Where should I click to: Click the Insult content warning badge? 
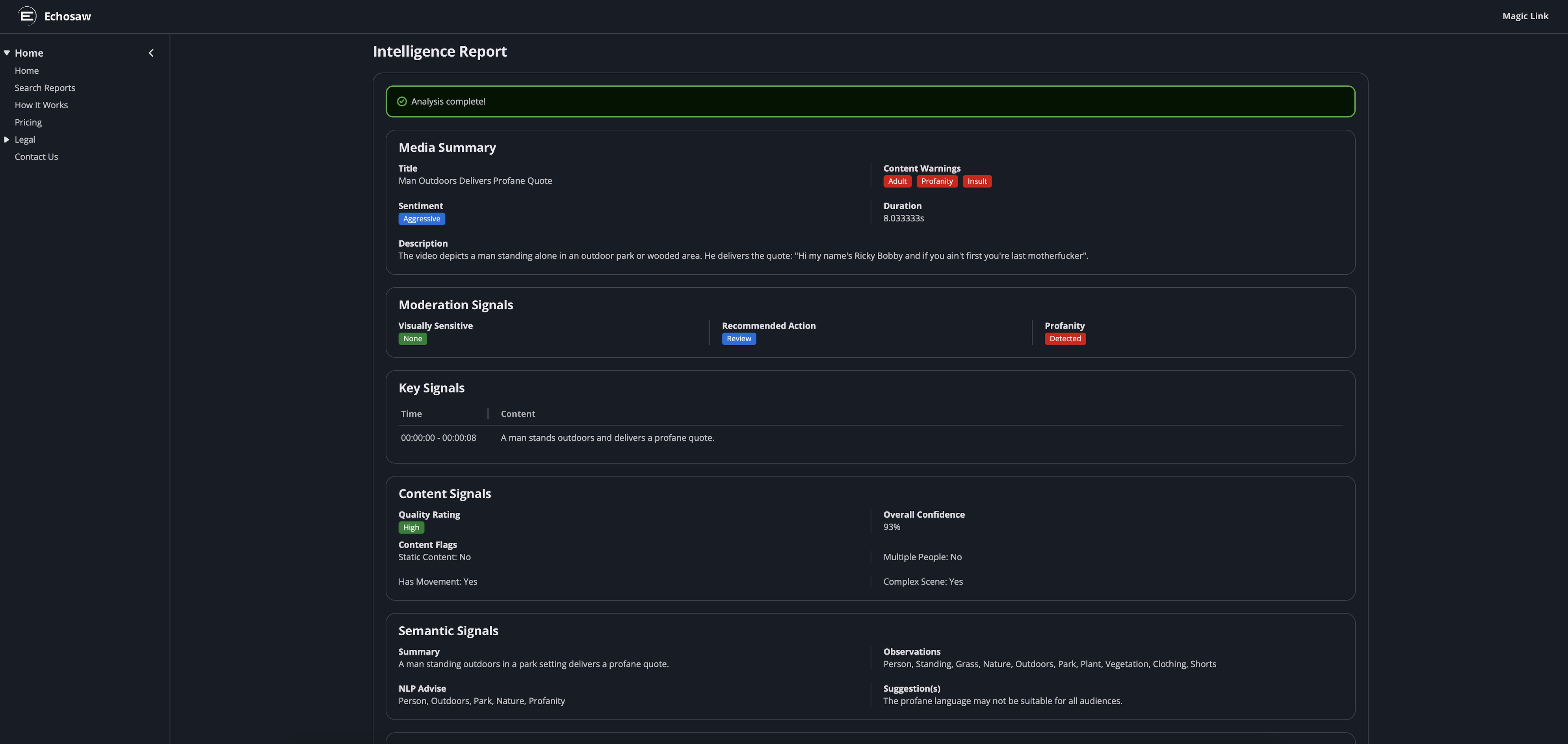[x=976, y=181]
